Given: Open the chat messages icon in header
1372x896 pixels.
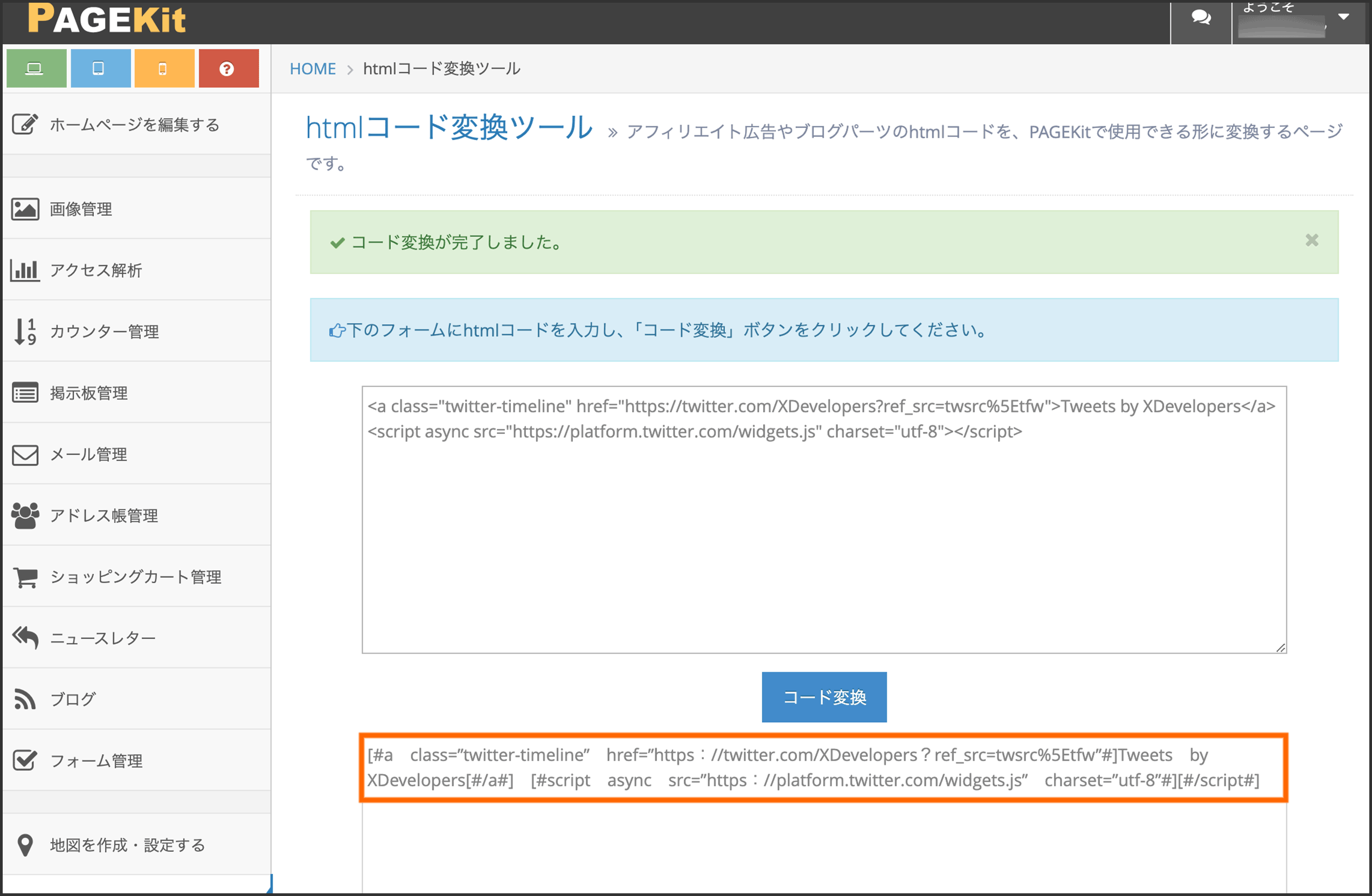Looking at the screenshot, I should tap(1201, 18).
